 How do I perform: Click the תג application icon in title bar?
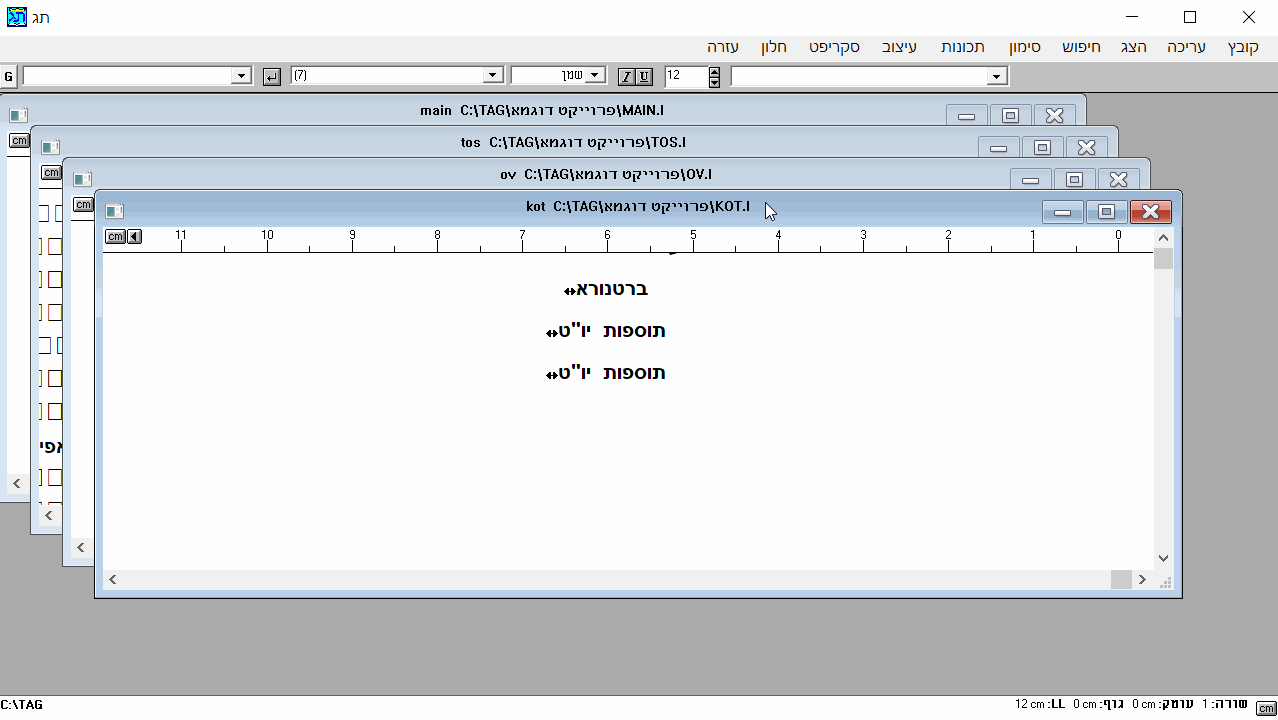[x=17, y=17]
